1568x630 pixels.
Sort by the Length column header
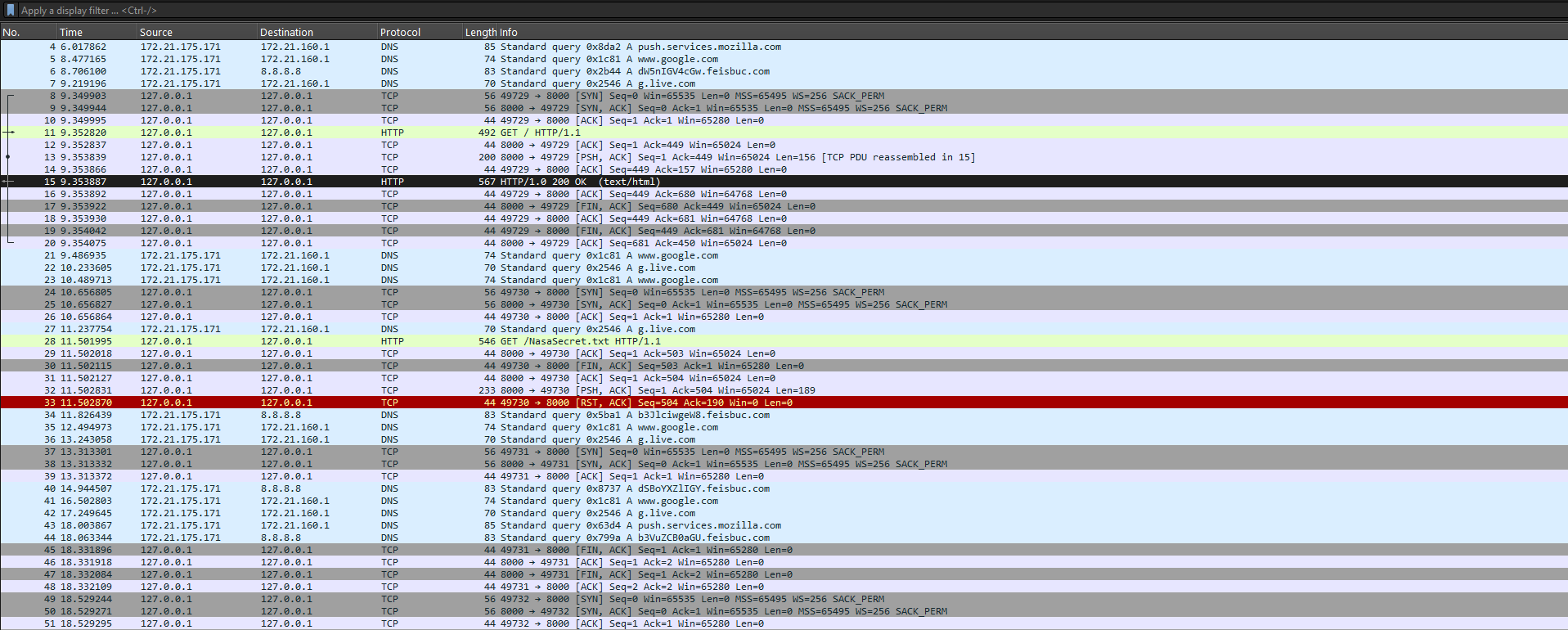tap(481, 33)
